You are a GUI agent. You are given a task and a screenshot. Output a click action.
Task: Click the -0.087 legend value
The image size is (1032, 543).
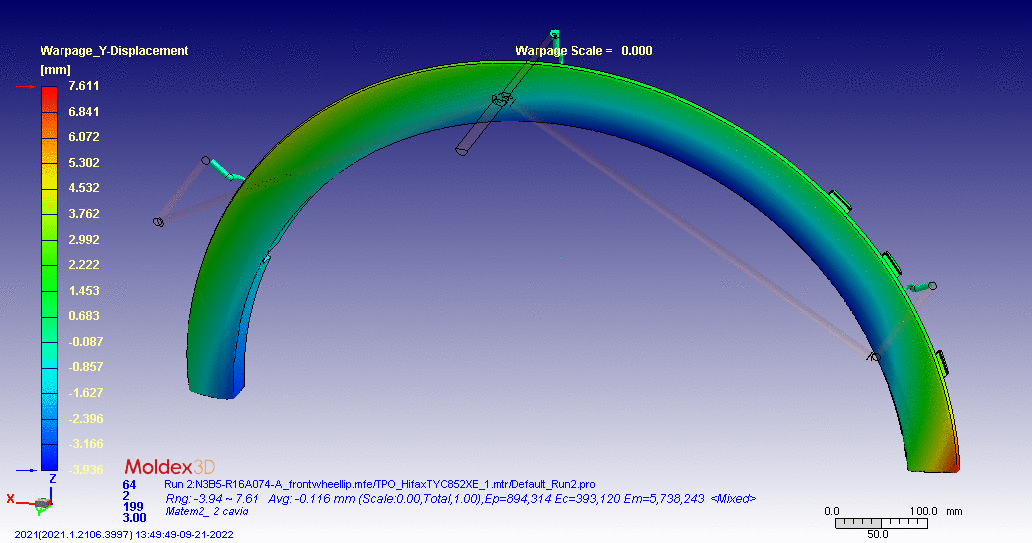pyautogui.click(x=83, y=341)
